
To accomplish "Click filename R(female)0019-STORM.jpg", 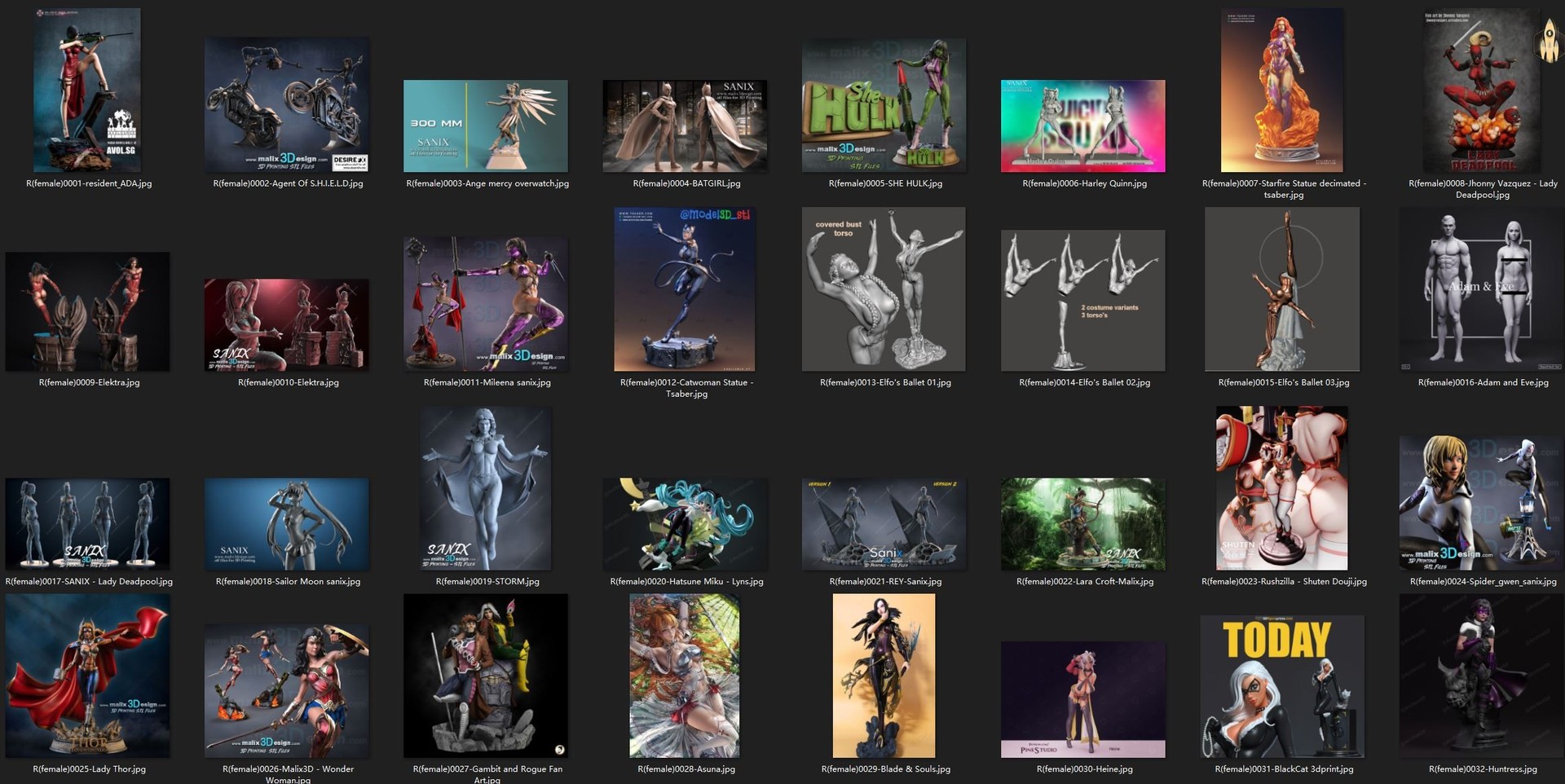I will click(487, 581).
